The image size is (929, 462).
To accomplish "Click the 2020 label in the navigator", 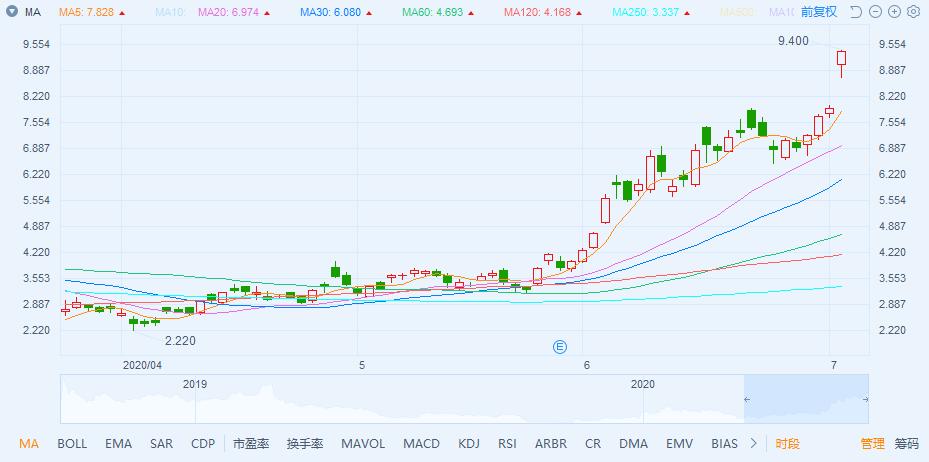I will (643, 384).
